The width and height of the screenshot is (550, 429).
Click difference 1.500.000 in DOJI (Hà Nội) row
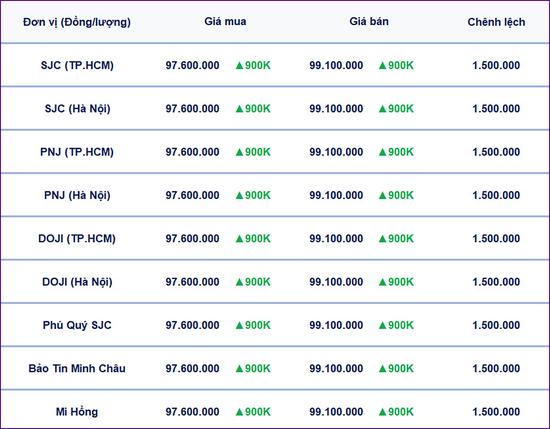click(x=496, y=282)
